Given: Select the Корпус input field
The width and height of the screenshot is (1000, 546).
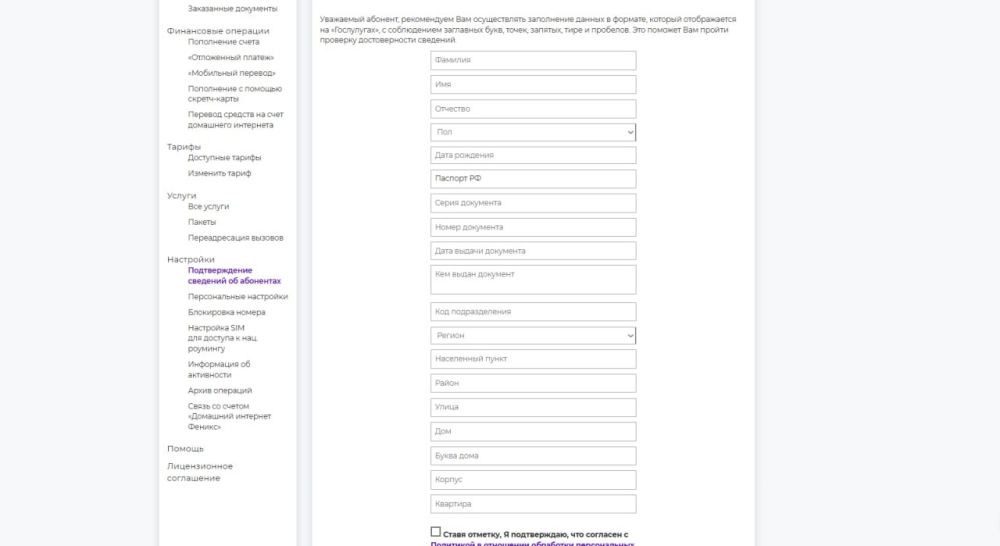Looking at the screenshot, I should coord(533,480).
